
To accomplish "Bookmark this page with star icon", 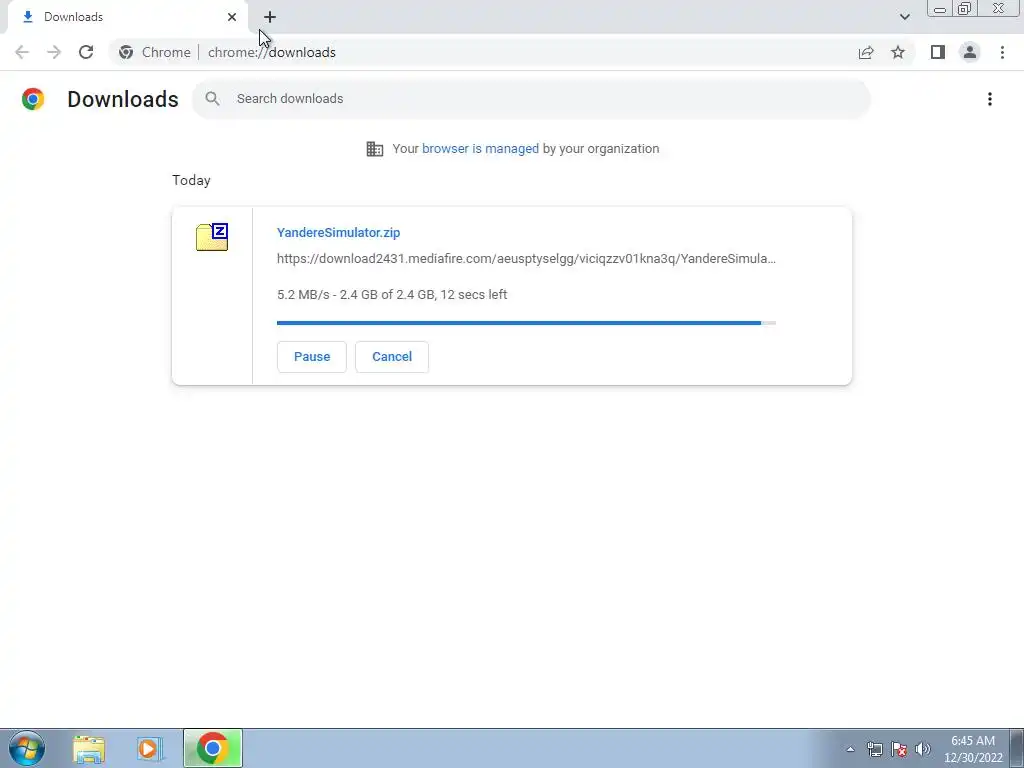I will click(898, 52).
